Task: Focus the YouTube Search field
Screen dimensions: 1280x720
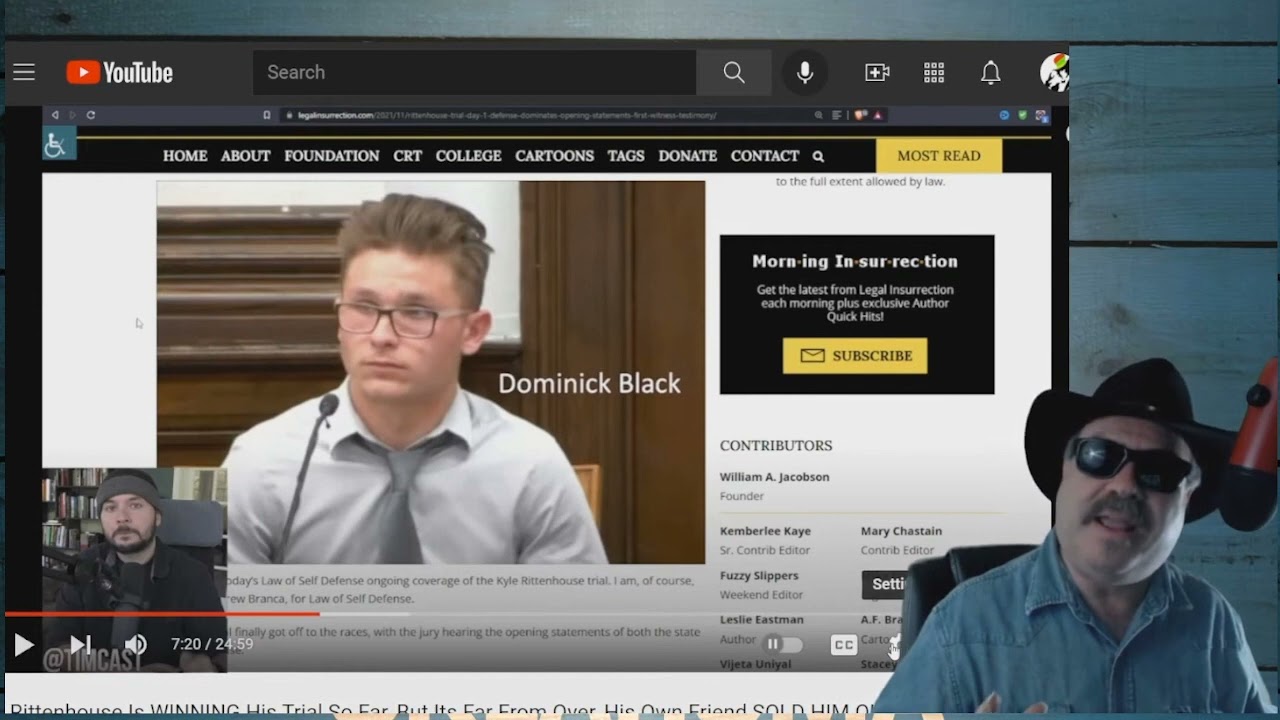Action: click(475, 72)
